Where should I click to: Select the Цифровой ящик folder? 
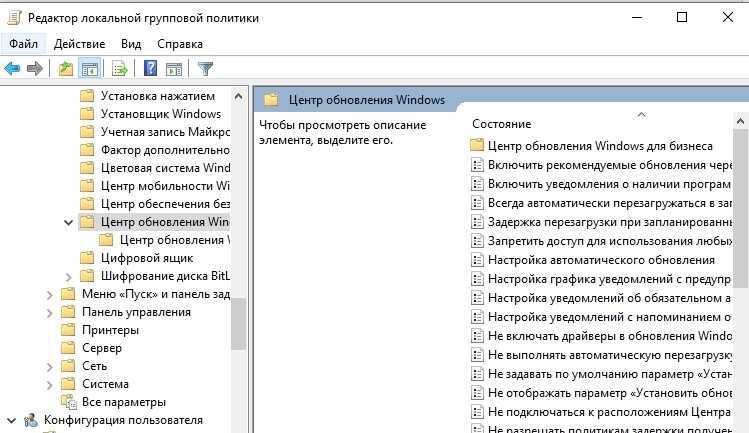(x=147, y=258)
